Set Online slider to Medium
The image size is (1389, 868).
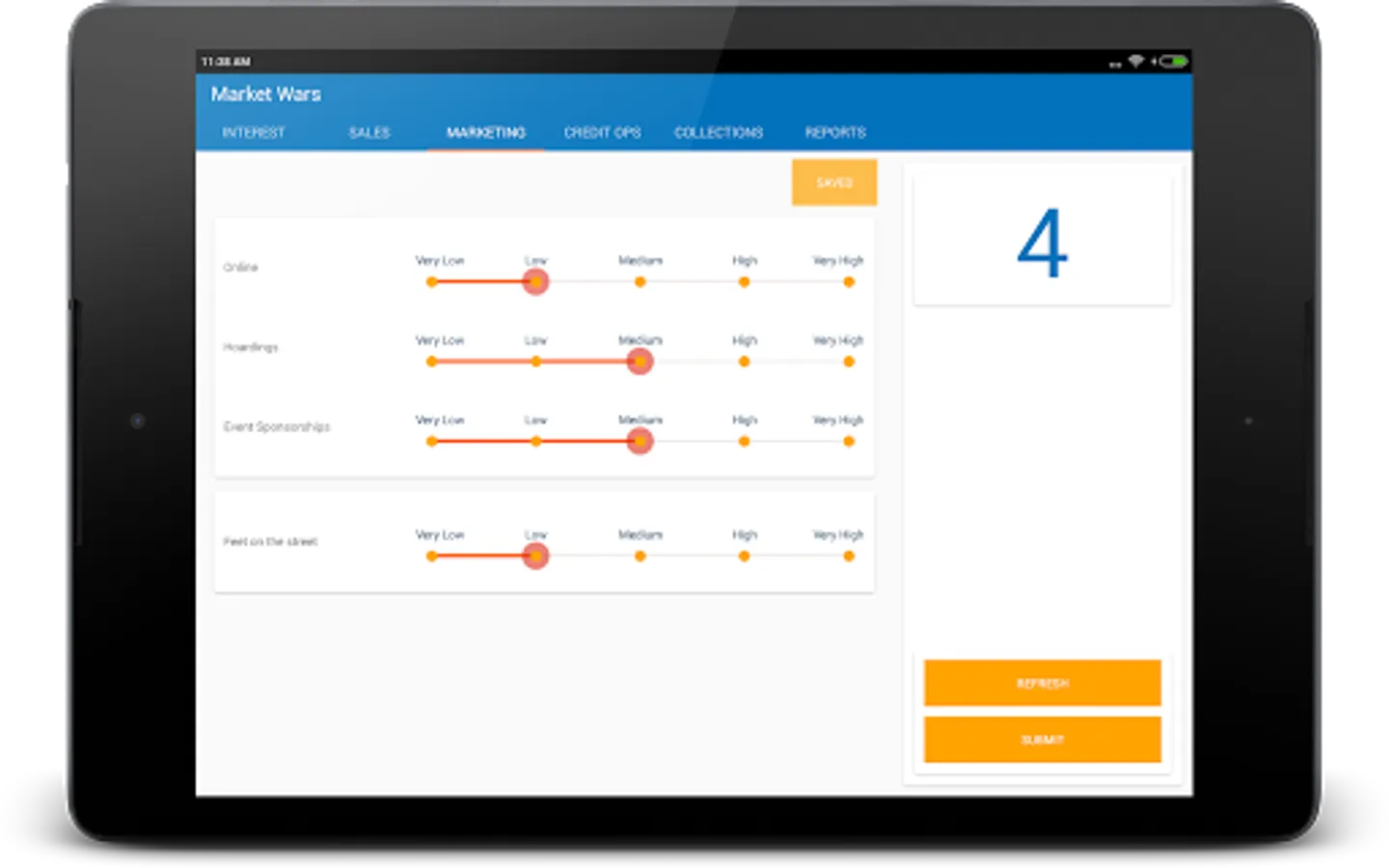pos(640,282)
